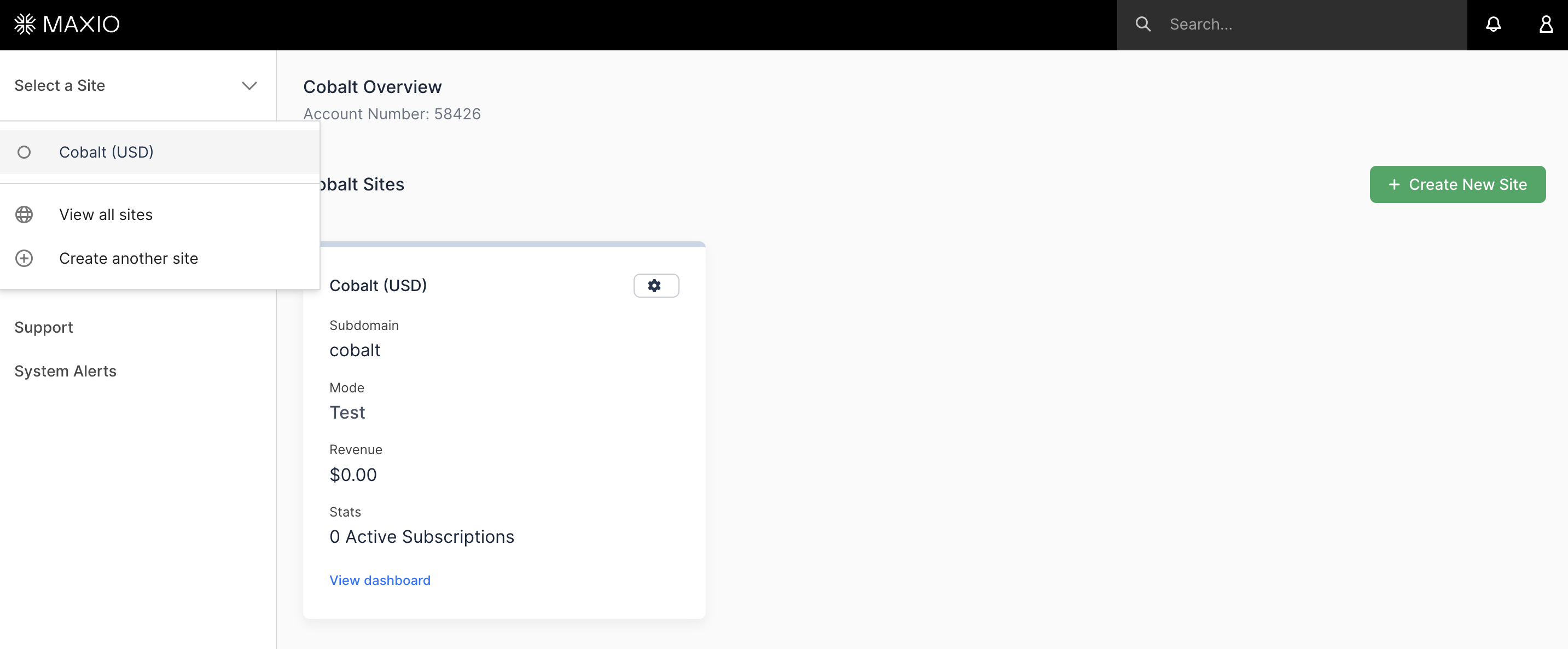Open the gear settings on the Cobalt card
The width and height of the screenshot is (1568, 649).
click(655, 286)
